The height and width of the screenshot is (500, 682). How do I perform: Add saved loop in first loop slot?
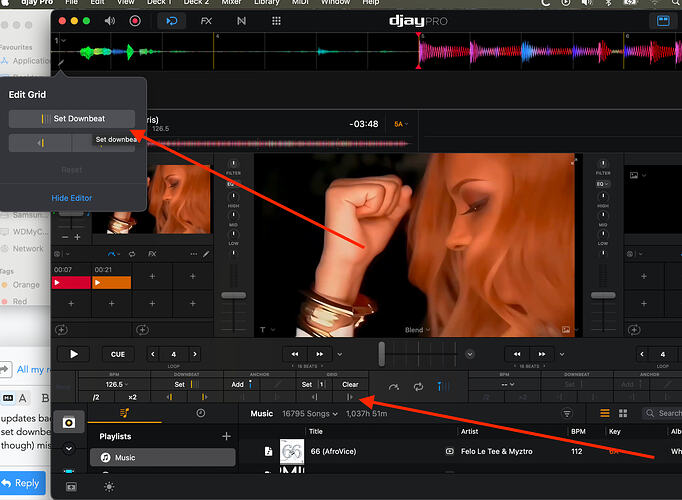coord(61,330)
